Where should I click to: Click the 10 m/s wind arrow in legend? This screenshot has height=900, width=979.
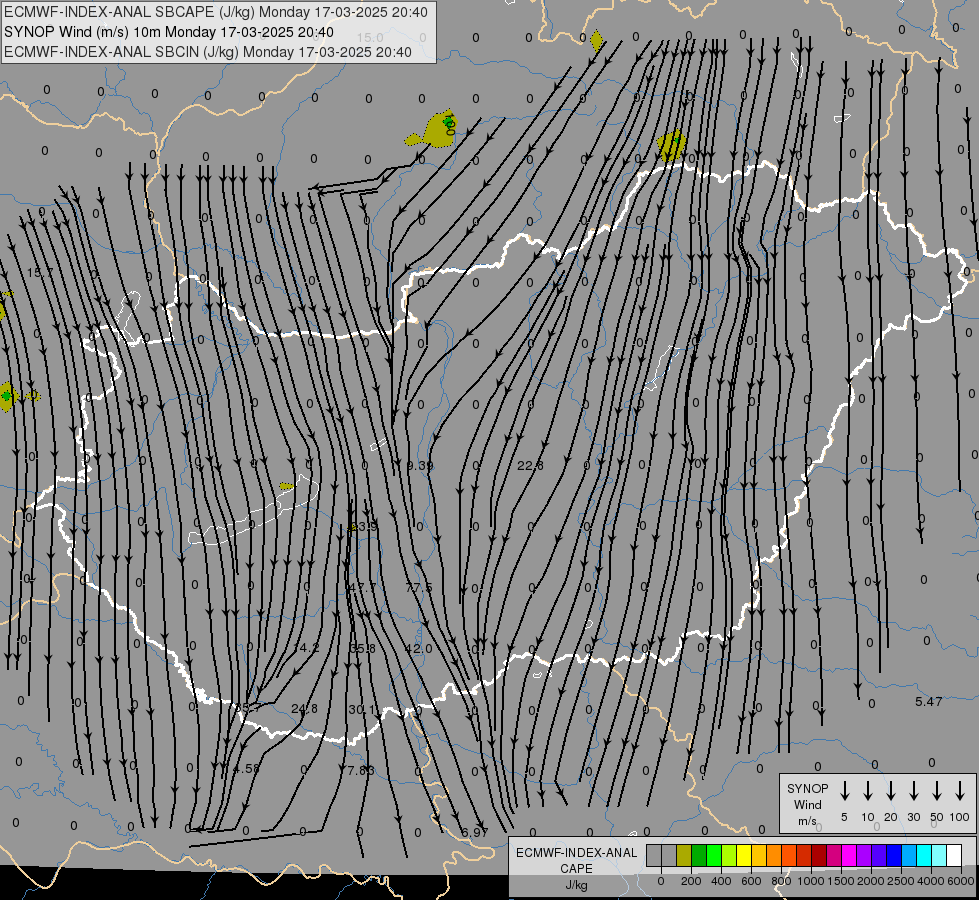(868, 791)
